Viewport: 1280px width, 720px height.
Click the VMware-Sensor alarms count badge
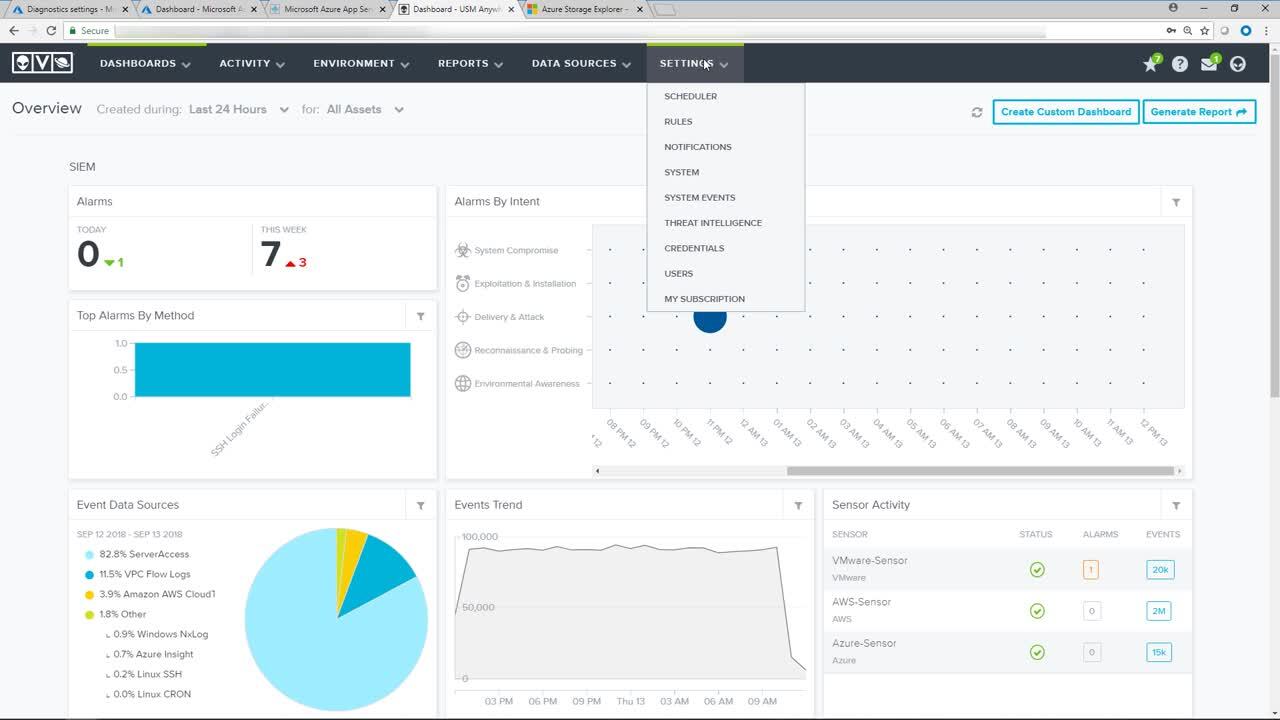click(1091, 570)
